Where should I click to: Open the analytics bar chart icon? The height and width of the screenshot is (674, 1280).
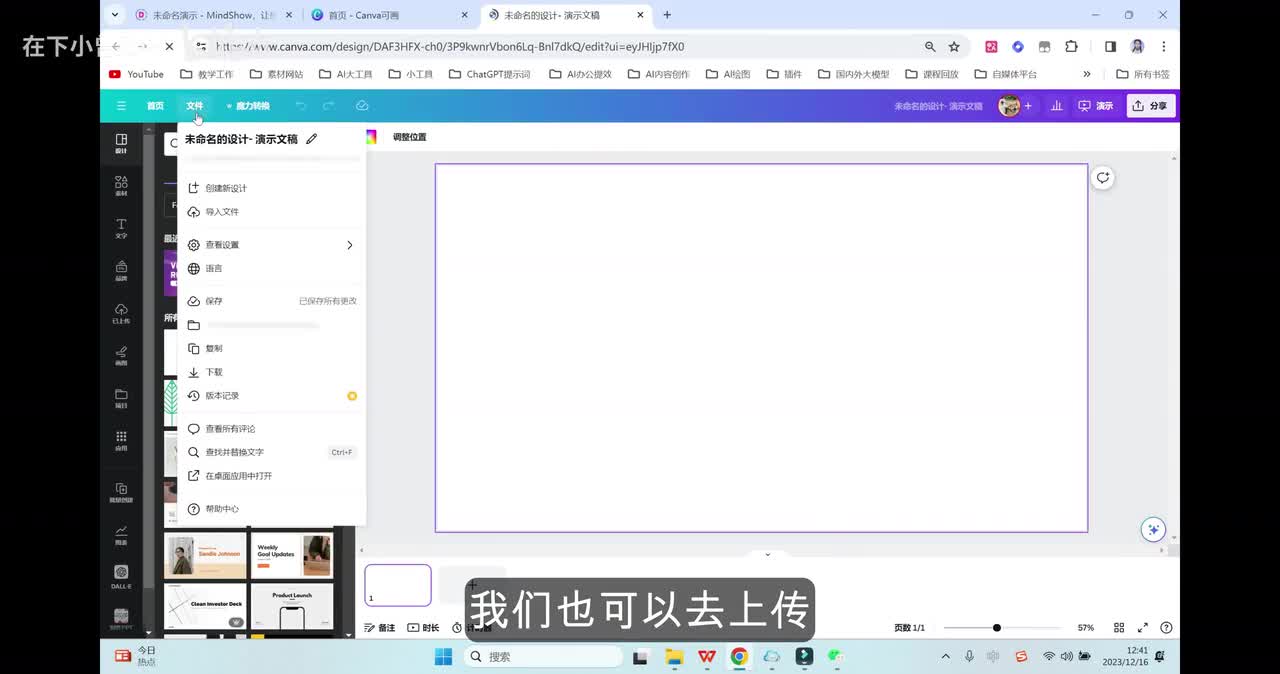pyautogui.click(x=1056, y=106)
